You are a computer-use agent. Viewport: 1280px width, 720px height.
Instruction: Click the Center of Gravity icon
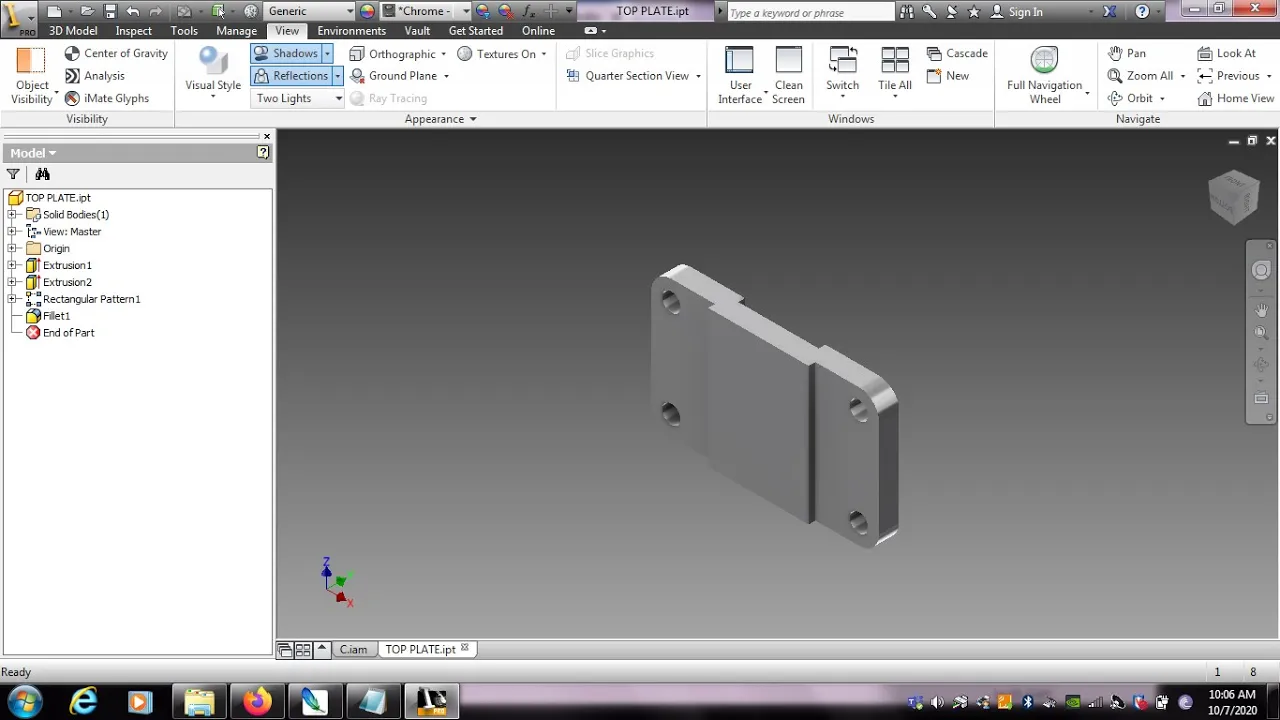(x=72, y=53)
